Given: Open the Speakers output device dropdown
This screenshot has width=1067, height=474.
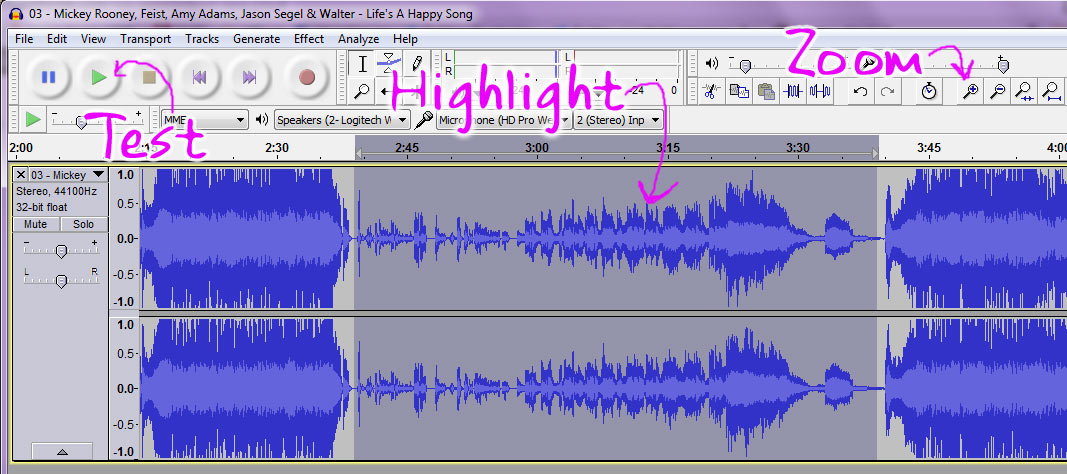Looking at the screenshot, I should point(342,120).
